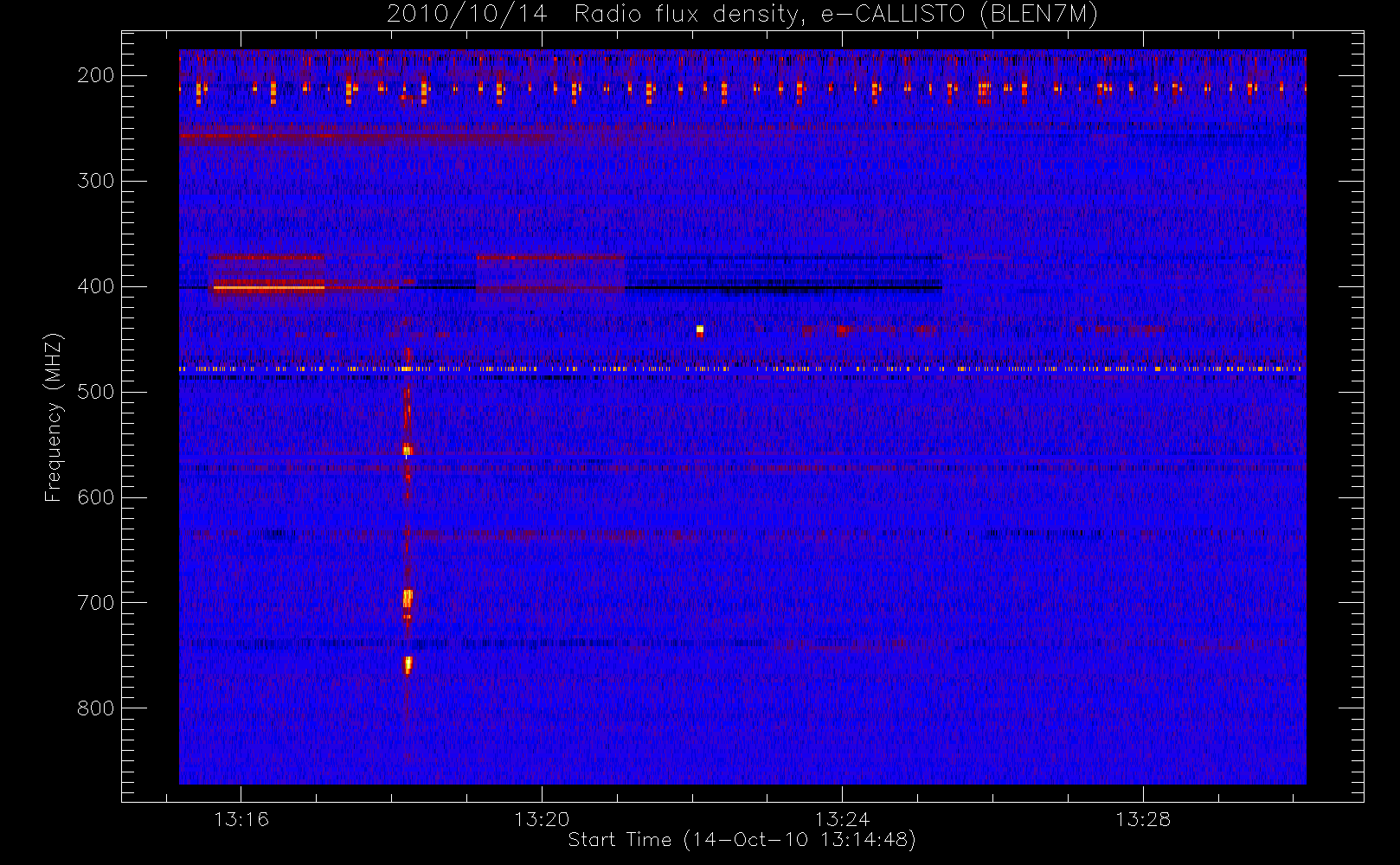Image resolution: width=1400 pixels, height=865 pixels.
Task: Click the 'Start Time (14-Oct-10 13:14:48)' label
Action: point(742,840)
